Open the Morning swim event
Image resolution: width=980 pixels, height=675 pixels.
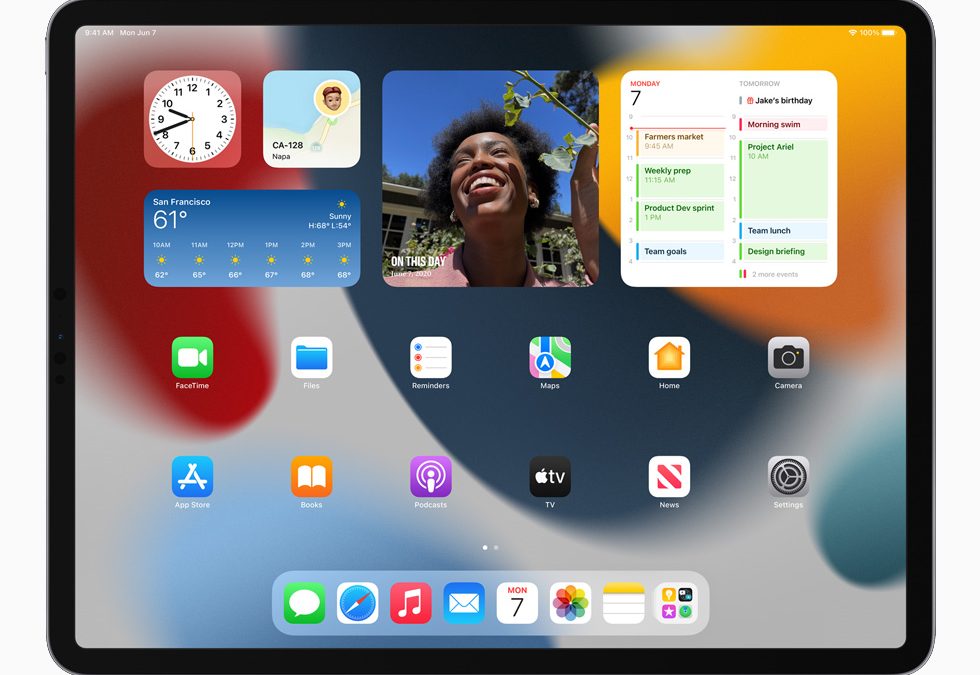pyautogui.click(x=783, y=124)
